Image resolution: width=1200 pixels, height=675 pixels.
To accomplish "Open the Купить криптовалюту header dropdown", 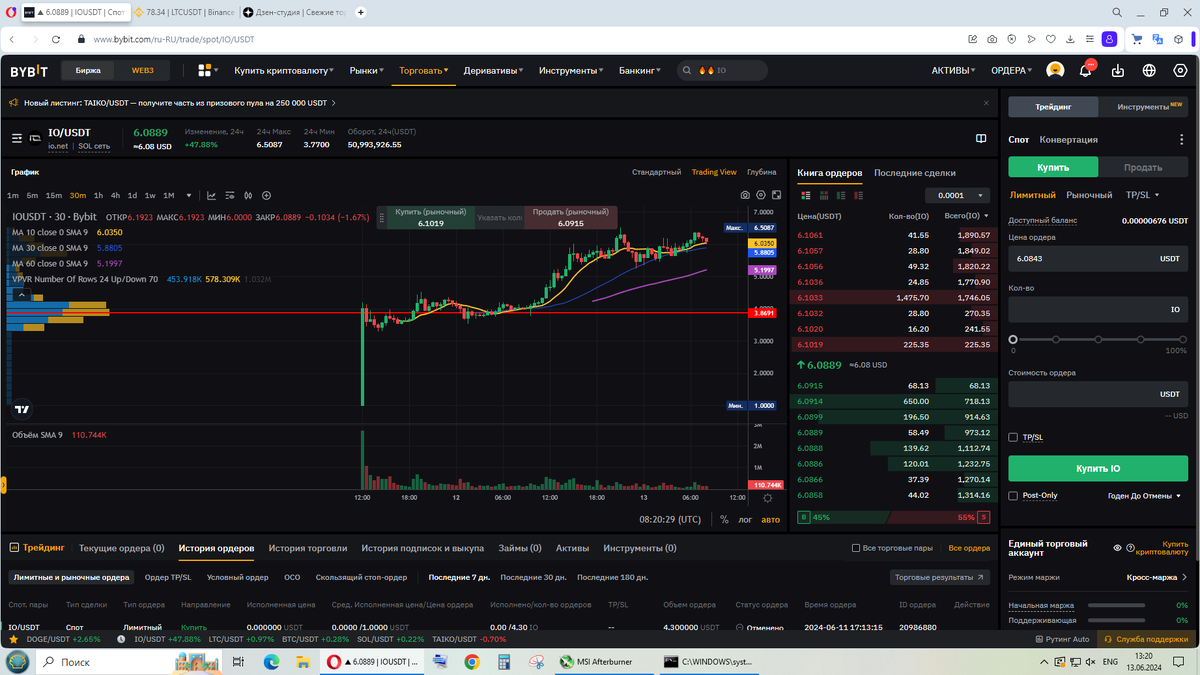I will (285, 71).
